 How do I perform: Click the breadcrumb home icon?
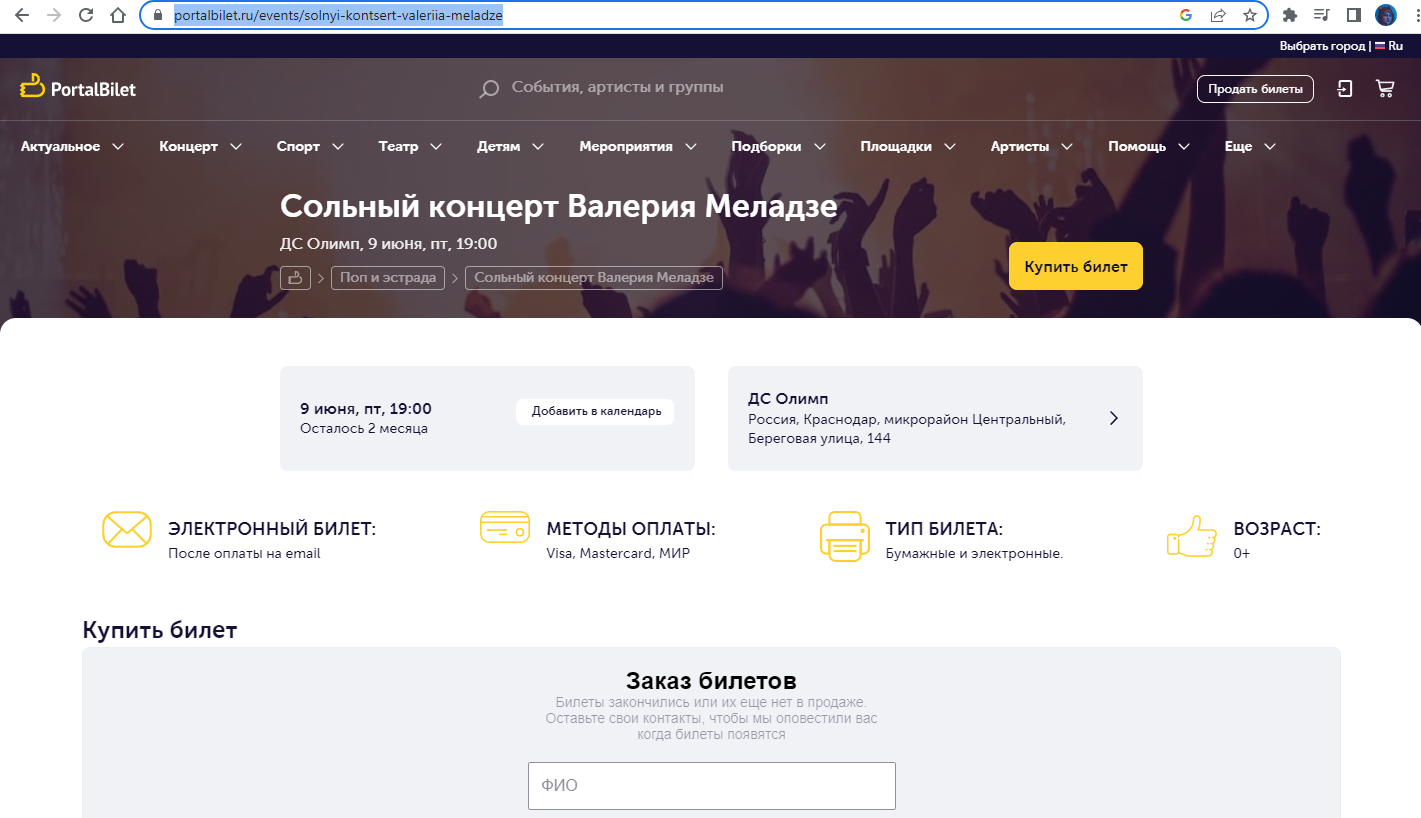tap(295, 278)
